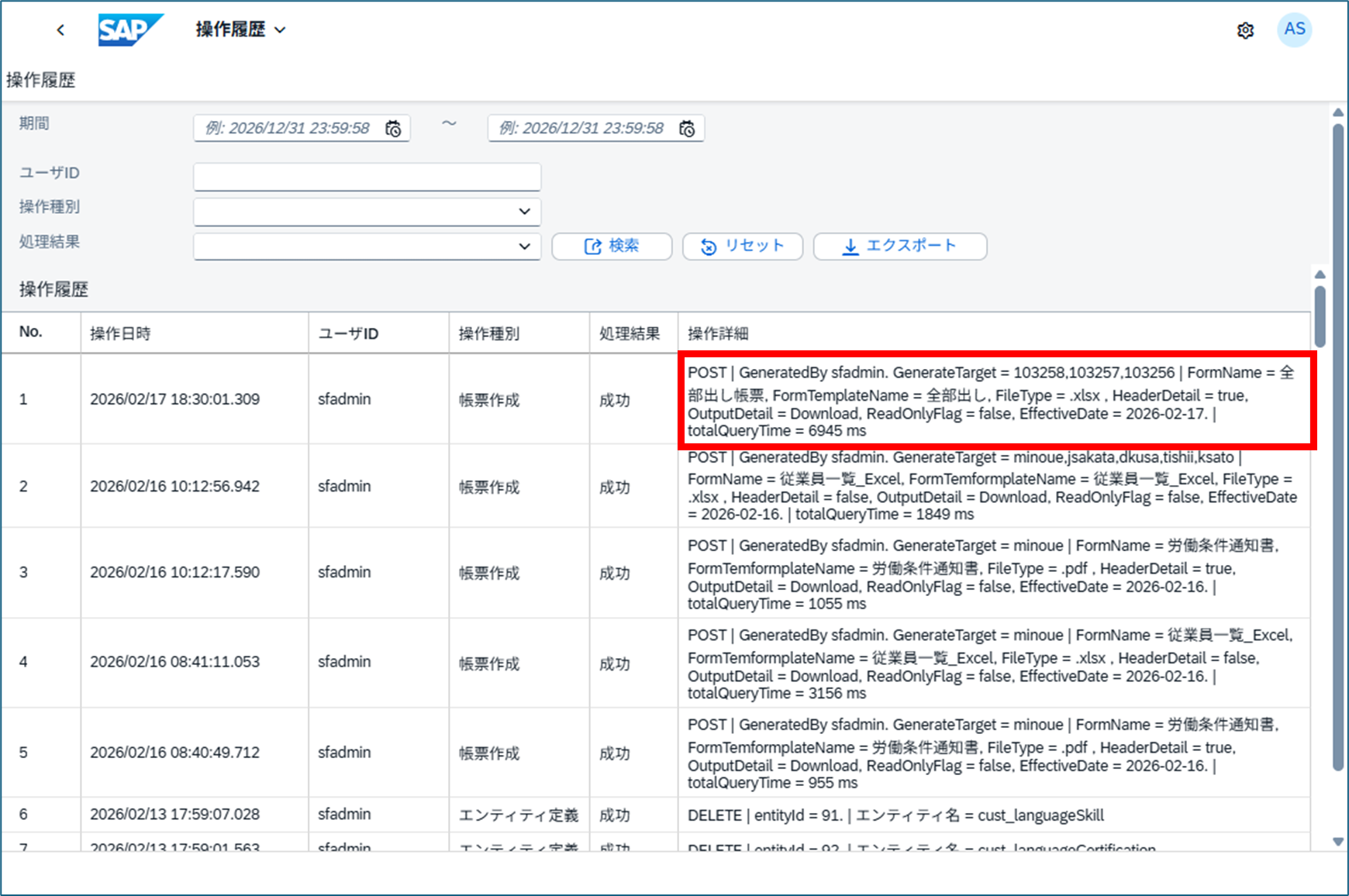Click the end date input field
Image resolution: width=1349 pixels, height=896 pixels.
tap(581, 129)
